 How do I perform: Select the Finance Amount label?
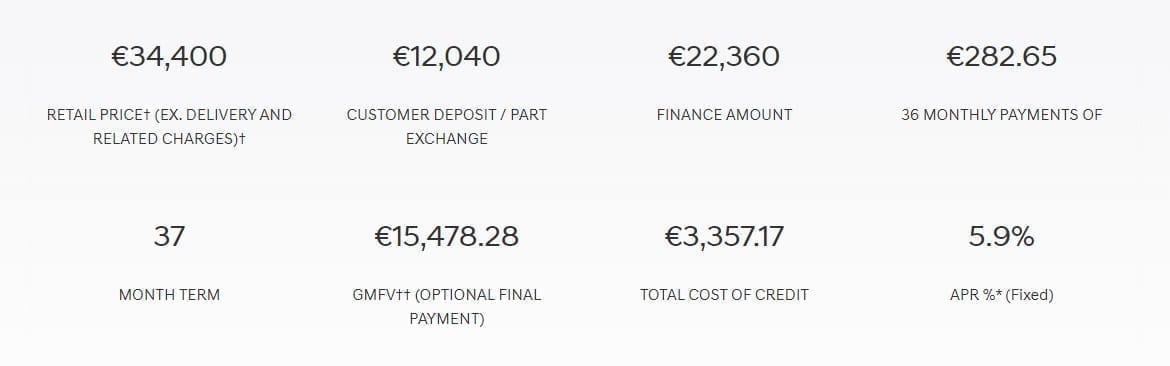(724, 115)
